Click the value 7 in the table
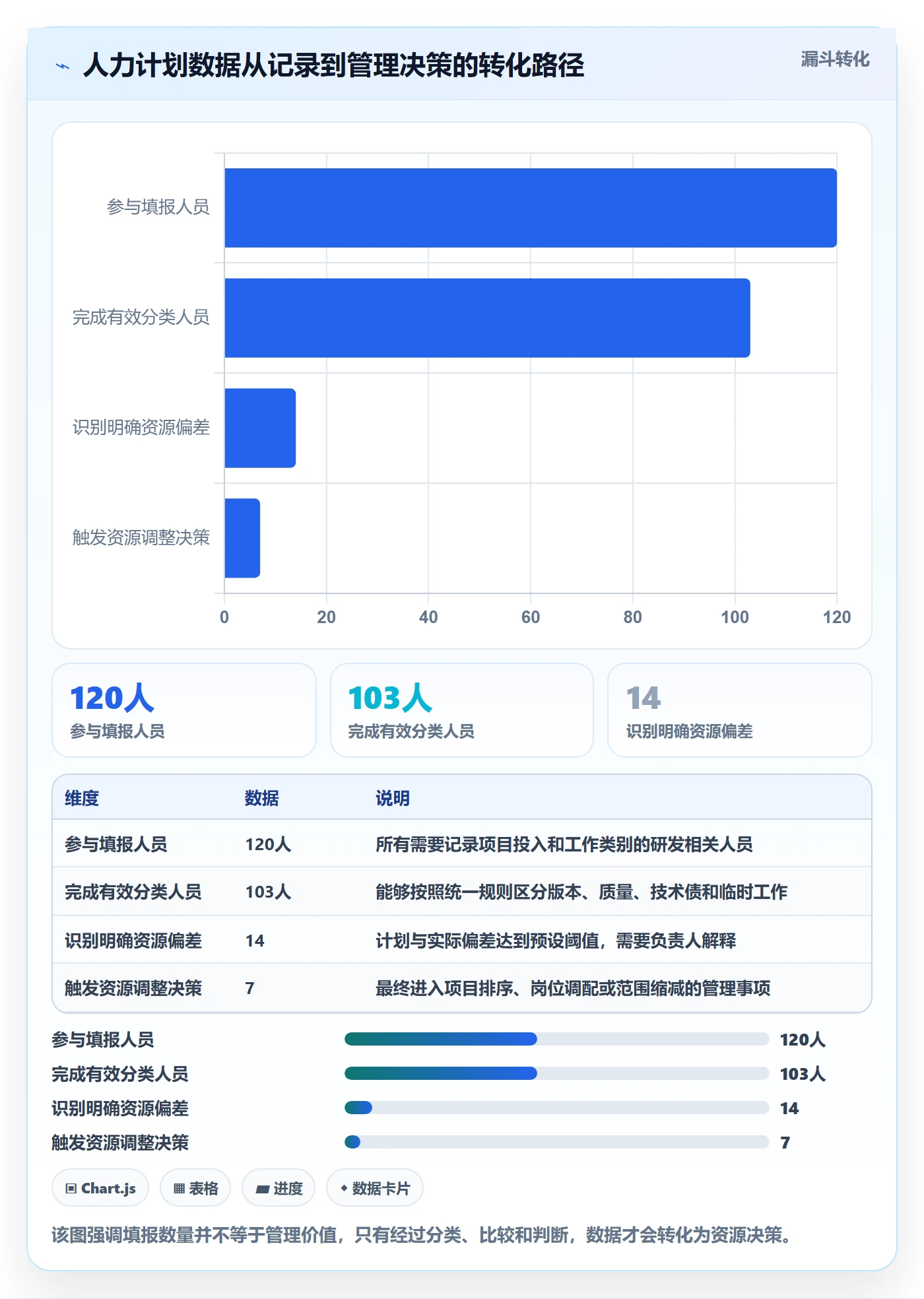 pos(249,988)
